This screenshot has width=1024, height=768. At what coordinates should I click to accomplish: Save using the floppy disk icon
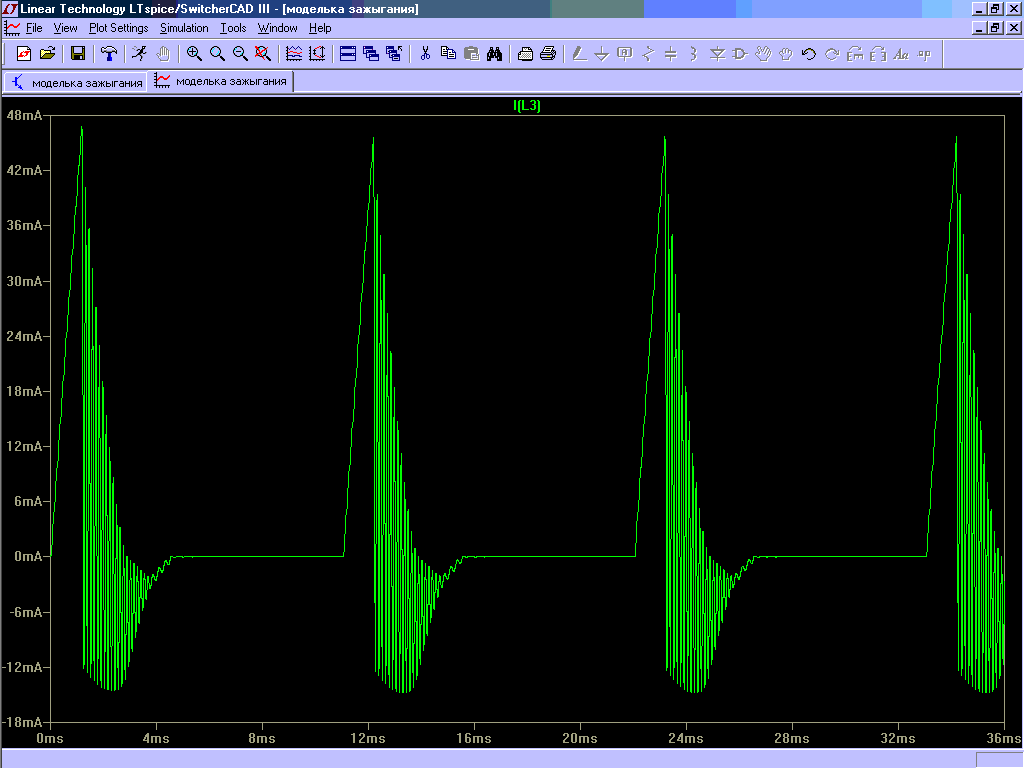78,53
